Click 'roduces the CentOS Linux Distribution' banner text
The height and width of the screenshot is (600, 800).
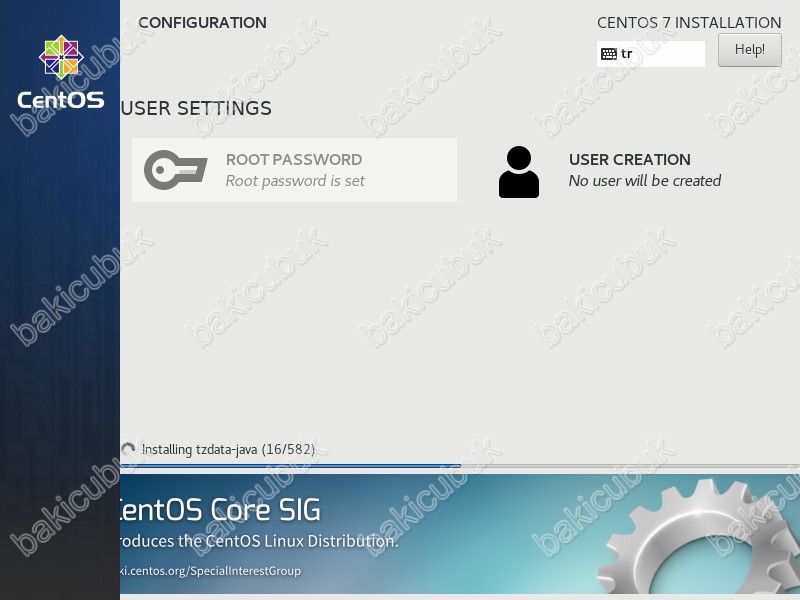[259, 541]
